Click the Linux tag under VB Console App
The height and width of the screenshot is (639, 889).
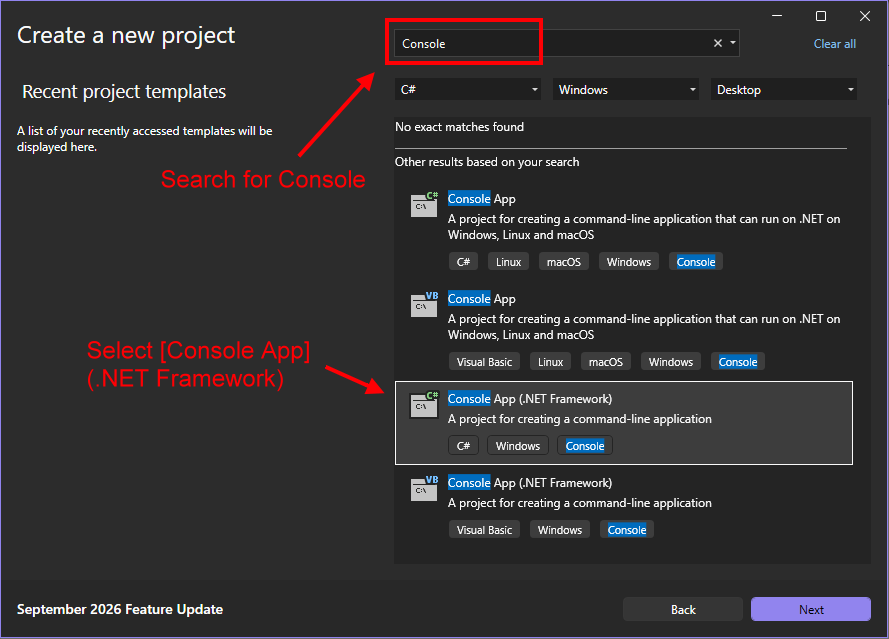551,362
